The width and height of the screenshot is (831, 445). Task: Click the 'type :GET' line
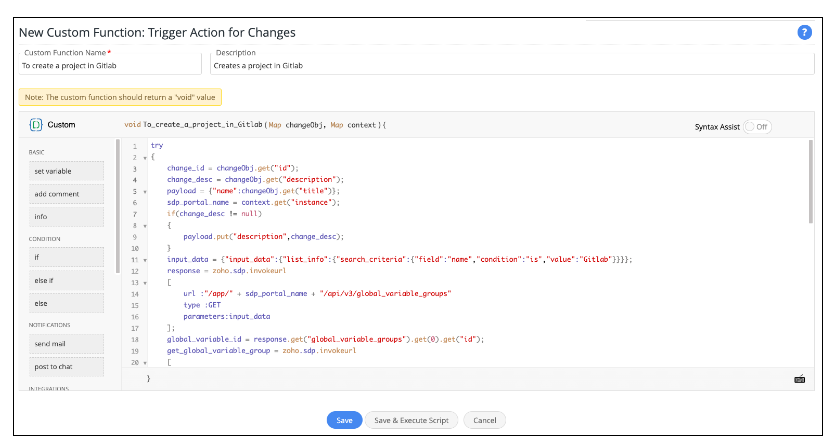coord(202,305)
